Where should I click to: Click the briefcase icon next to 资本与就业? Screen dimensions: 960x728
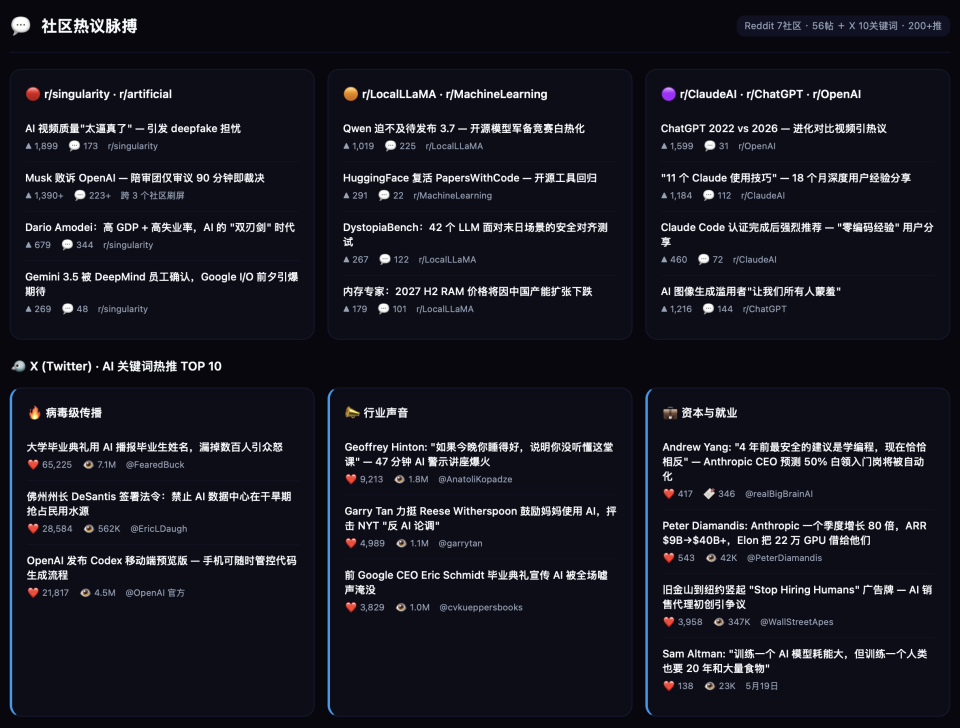click(x=670, y=413)
